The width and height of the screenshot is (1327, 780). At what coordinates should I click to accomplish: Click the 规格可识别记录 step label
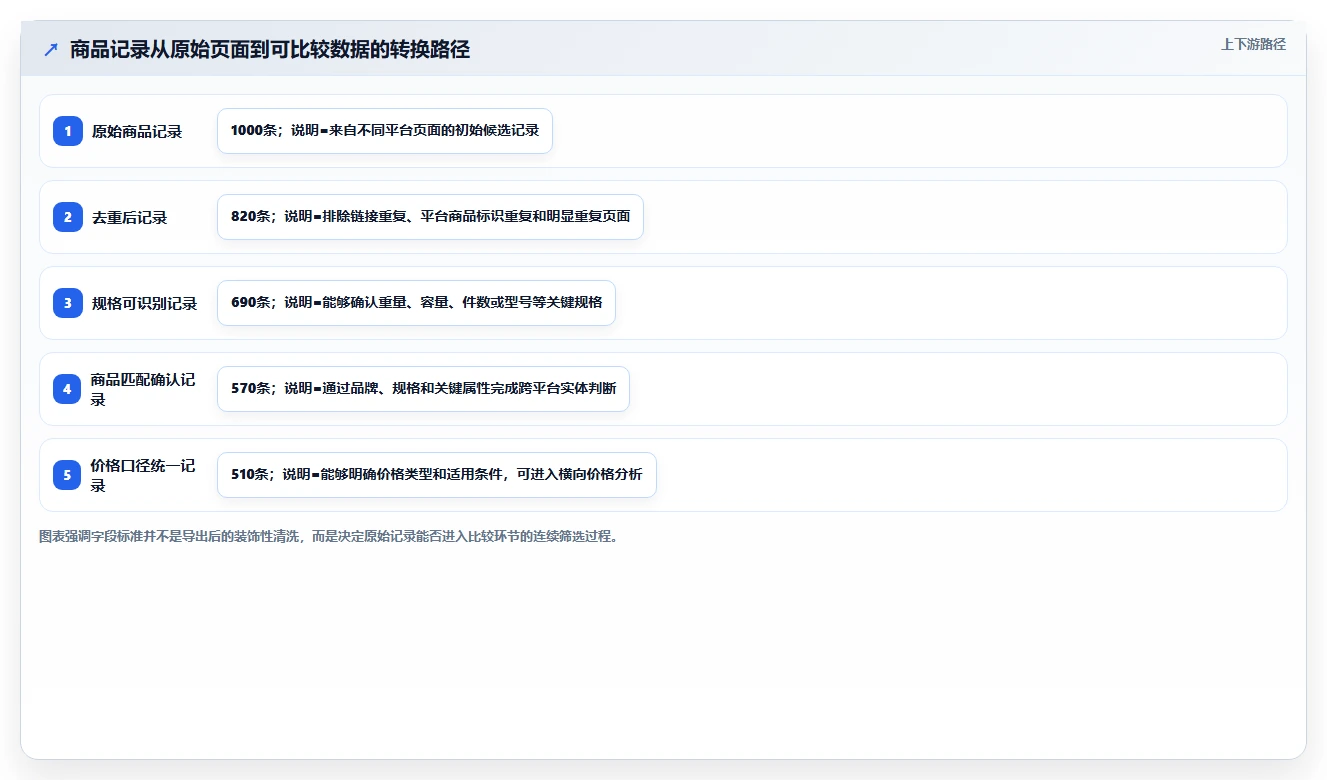[145, 303]
